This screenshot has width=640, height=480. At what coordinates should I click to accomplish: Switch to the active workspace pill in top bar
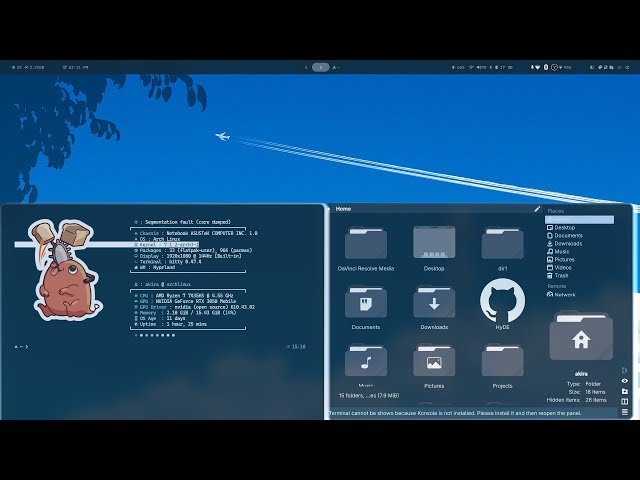320,67
